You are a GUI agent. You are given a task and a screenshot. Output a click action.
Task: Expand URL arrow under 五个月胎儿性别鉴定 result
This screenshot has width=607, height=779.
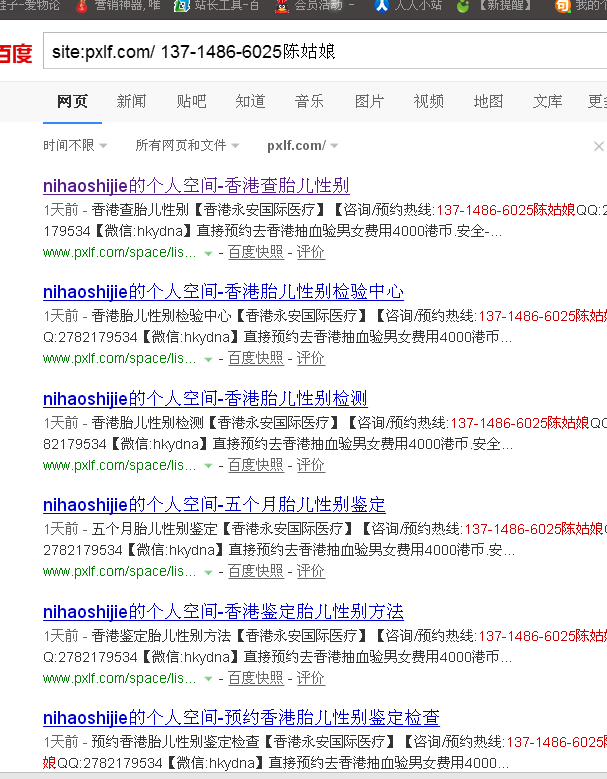click(208, 572)
